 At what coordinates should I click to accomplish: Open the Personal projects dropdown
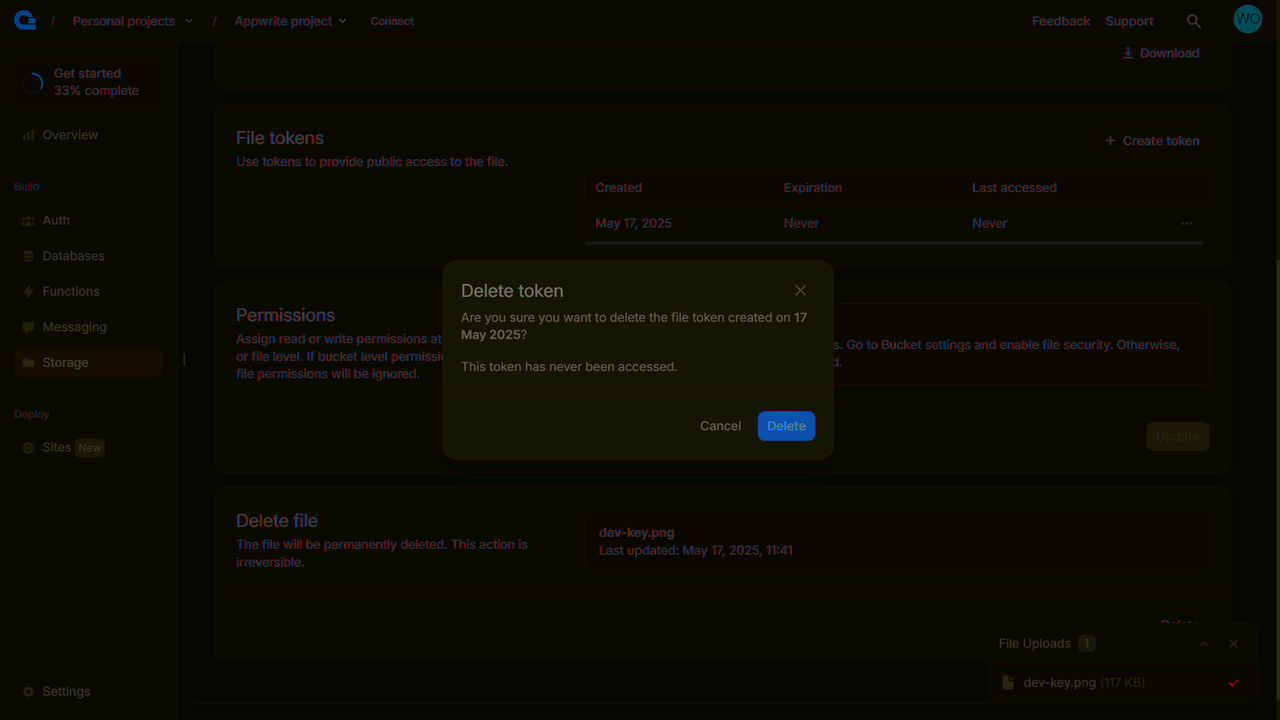click(133, 20)
